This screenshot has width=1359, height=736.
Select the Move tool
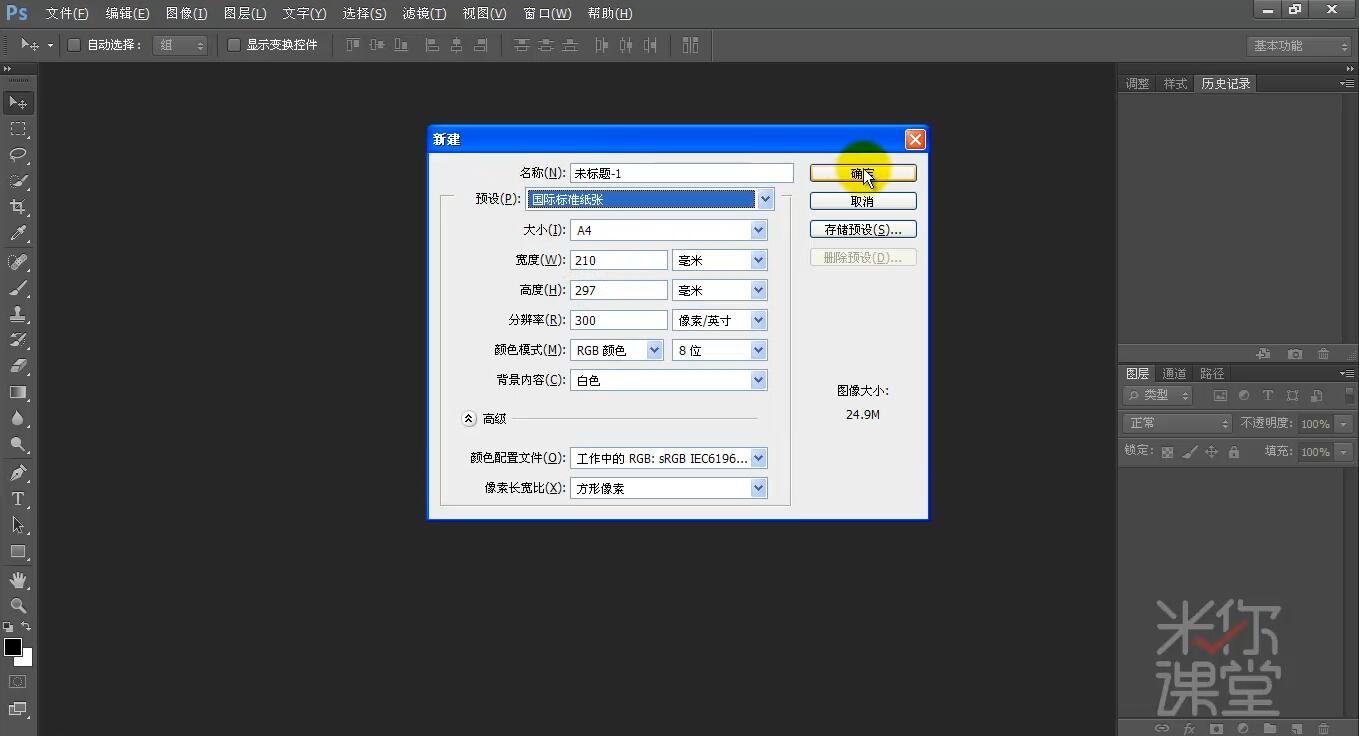(x=18, y=102)
